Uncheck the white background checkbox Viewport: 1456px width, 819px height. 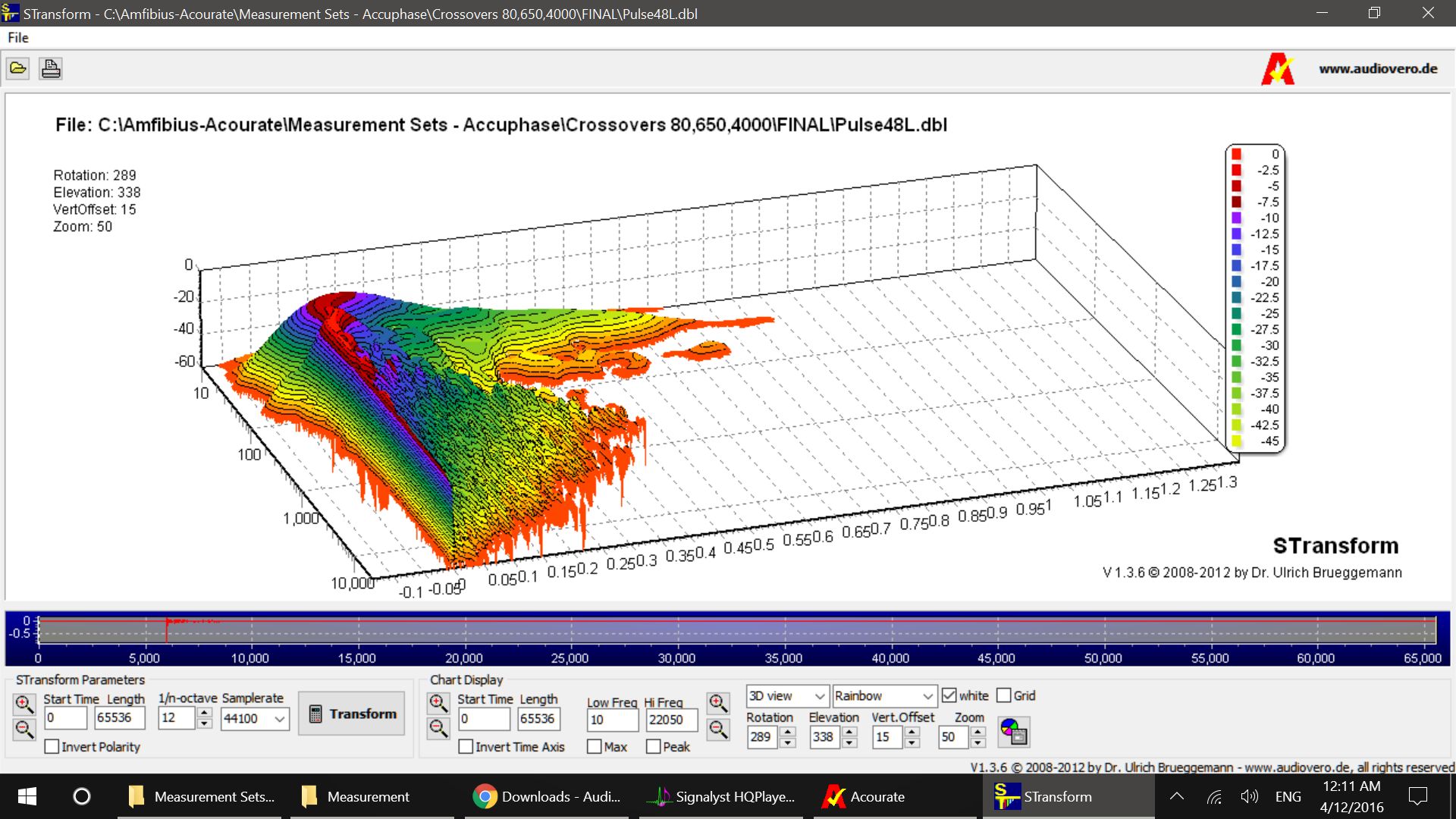(949, 695)
